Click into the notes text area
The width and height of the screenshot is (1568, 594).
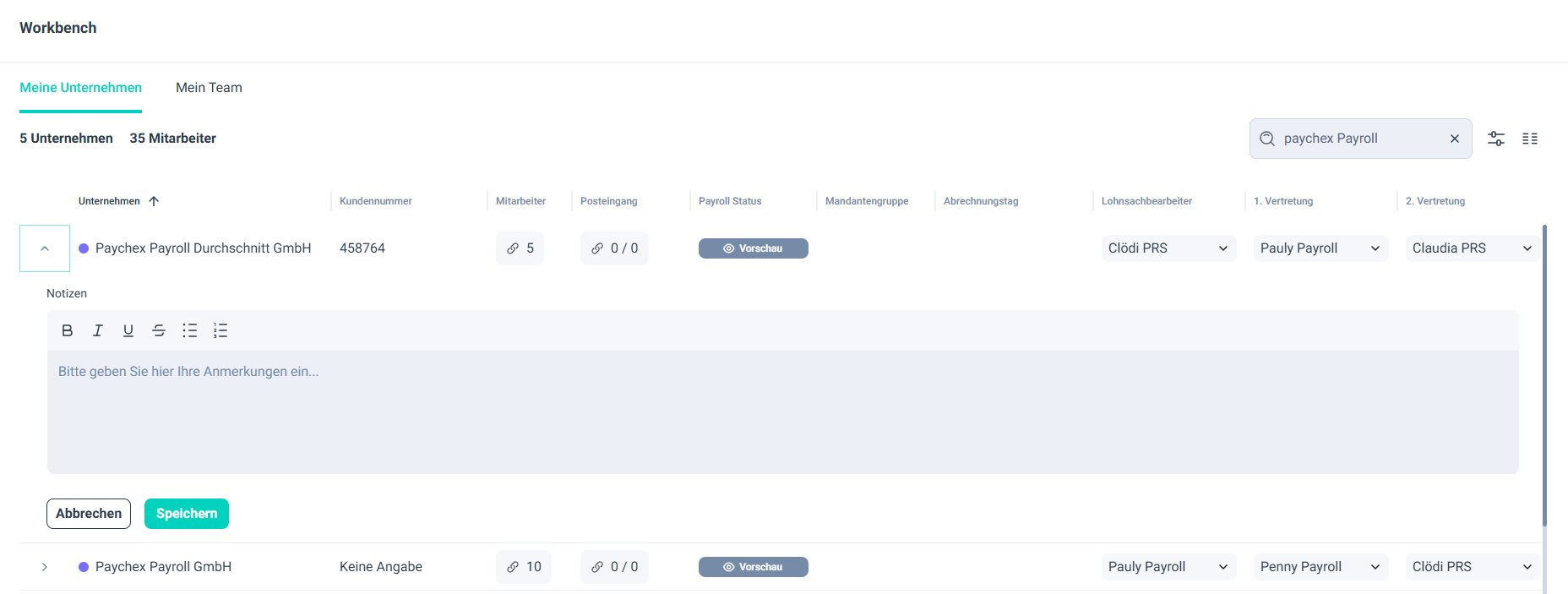(782, 411)
